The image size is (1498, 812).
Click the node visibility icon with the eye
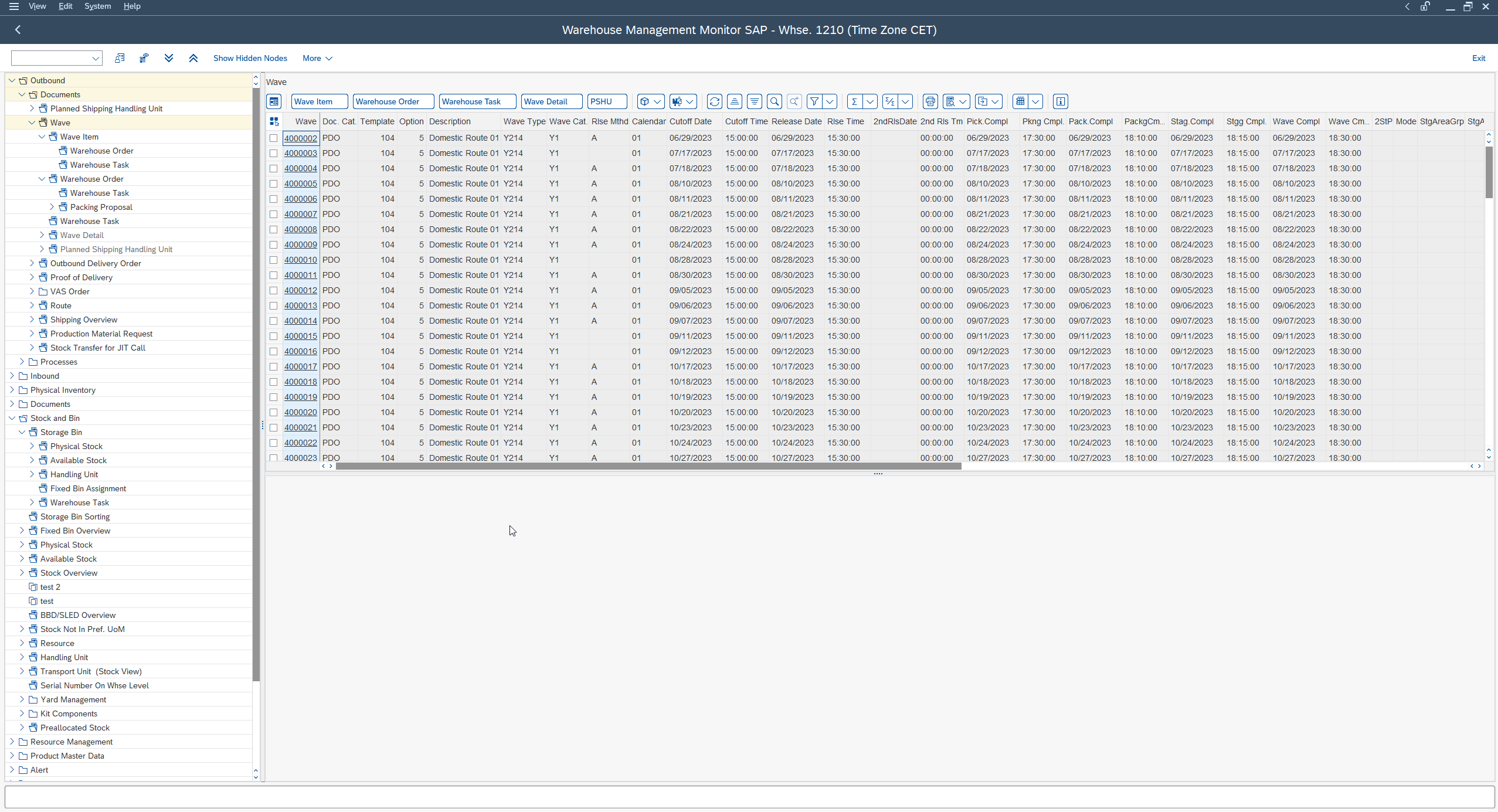pos(144,58)
